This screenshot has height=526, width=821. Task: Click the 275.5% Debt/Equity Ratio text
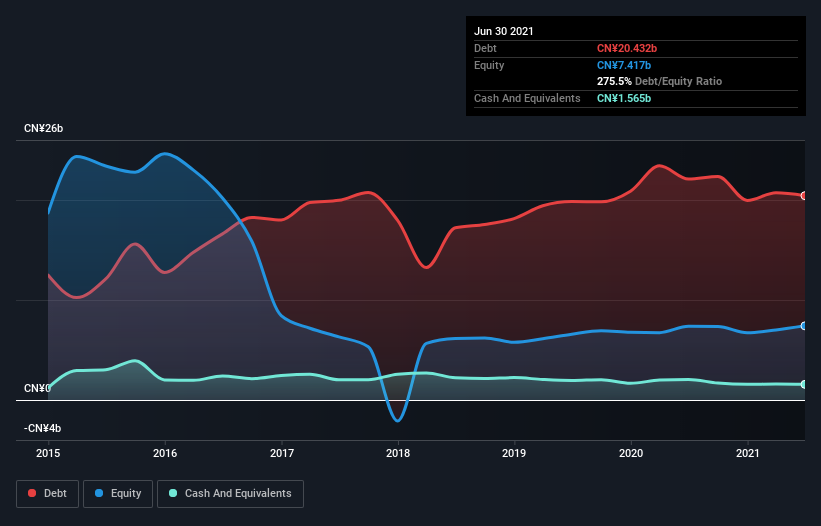659,82
